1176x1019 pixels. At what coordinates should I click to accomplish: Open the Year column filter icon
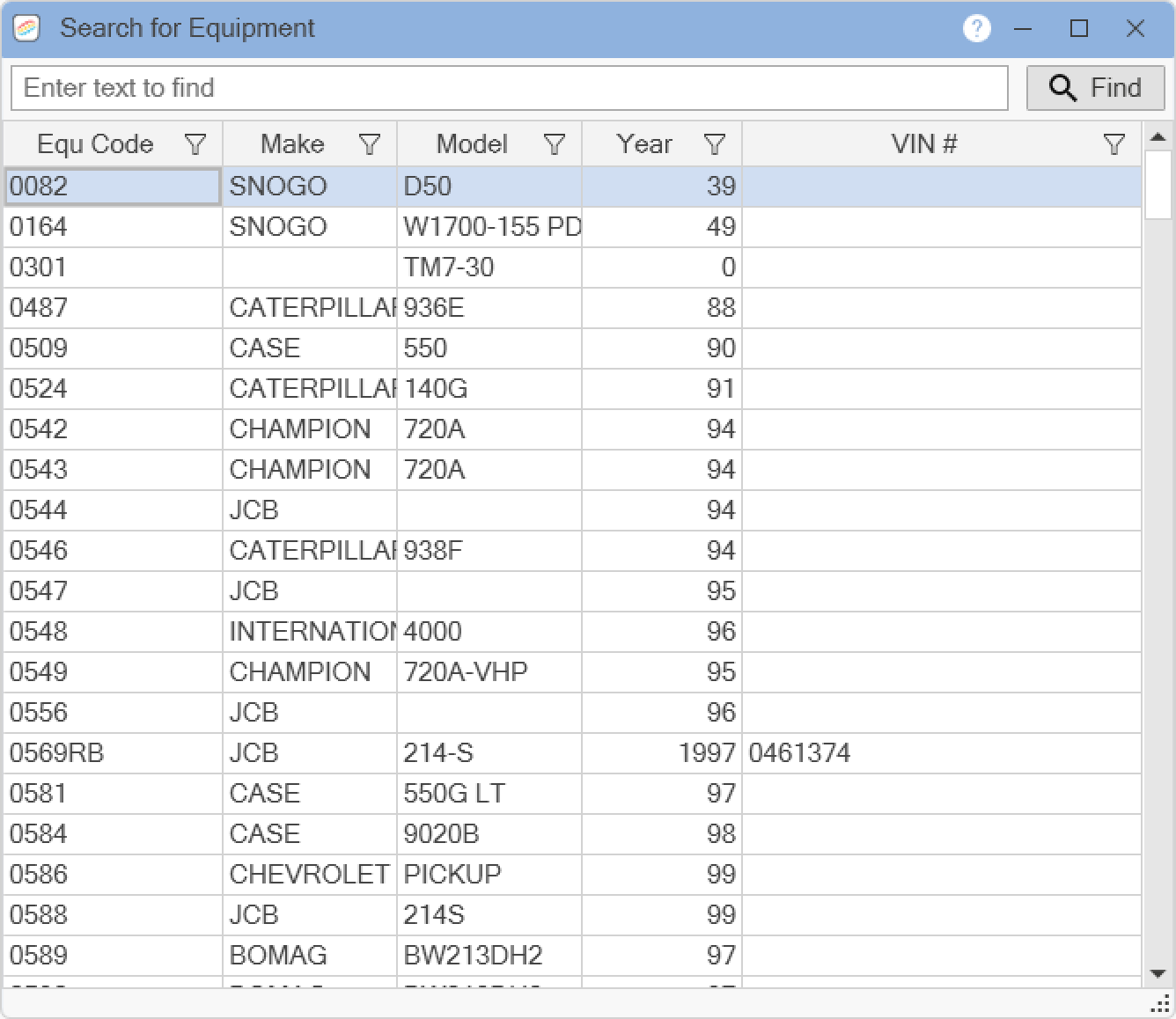pos(715,144)
